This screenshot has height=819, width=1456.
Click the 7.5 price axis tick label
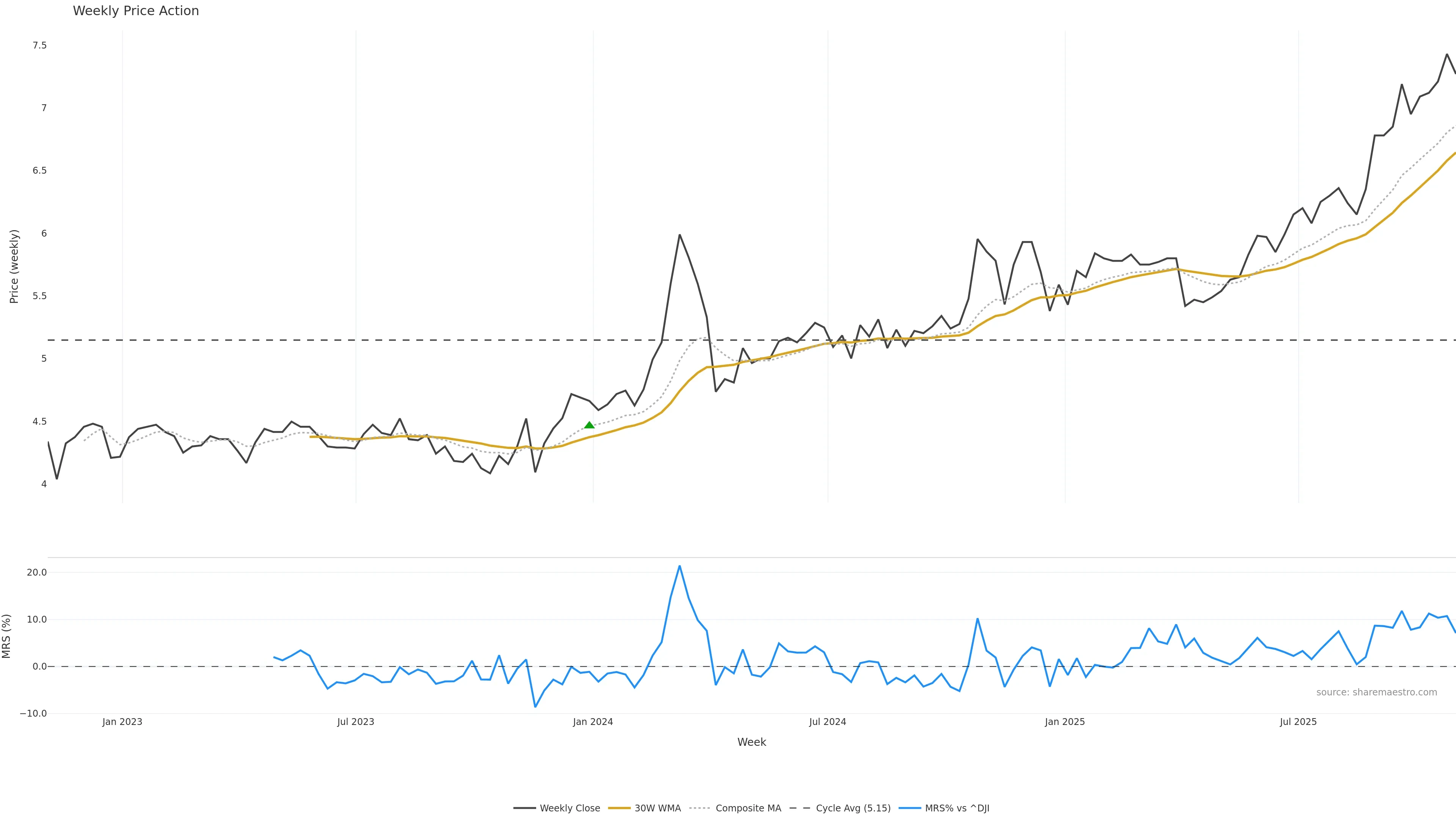coord(39,45)
